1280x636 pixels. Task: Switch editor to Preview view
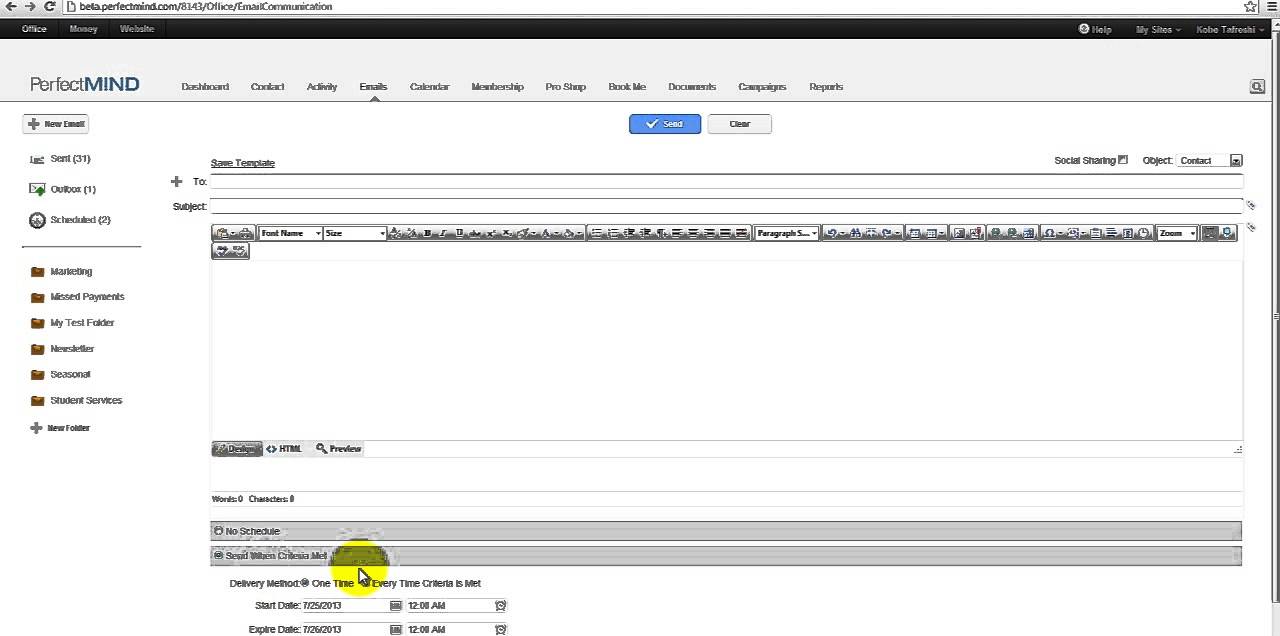click(x=338, y=449)
